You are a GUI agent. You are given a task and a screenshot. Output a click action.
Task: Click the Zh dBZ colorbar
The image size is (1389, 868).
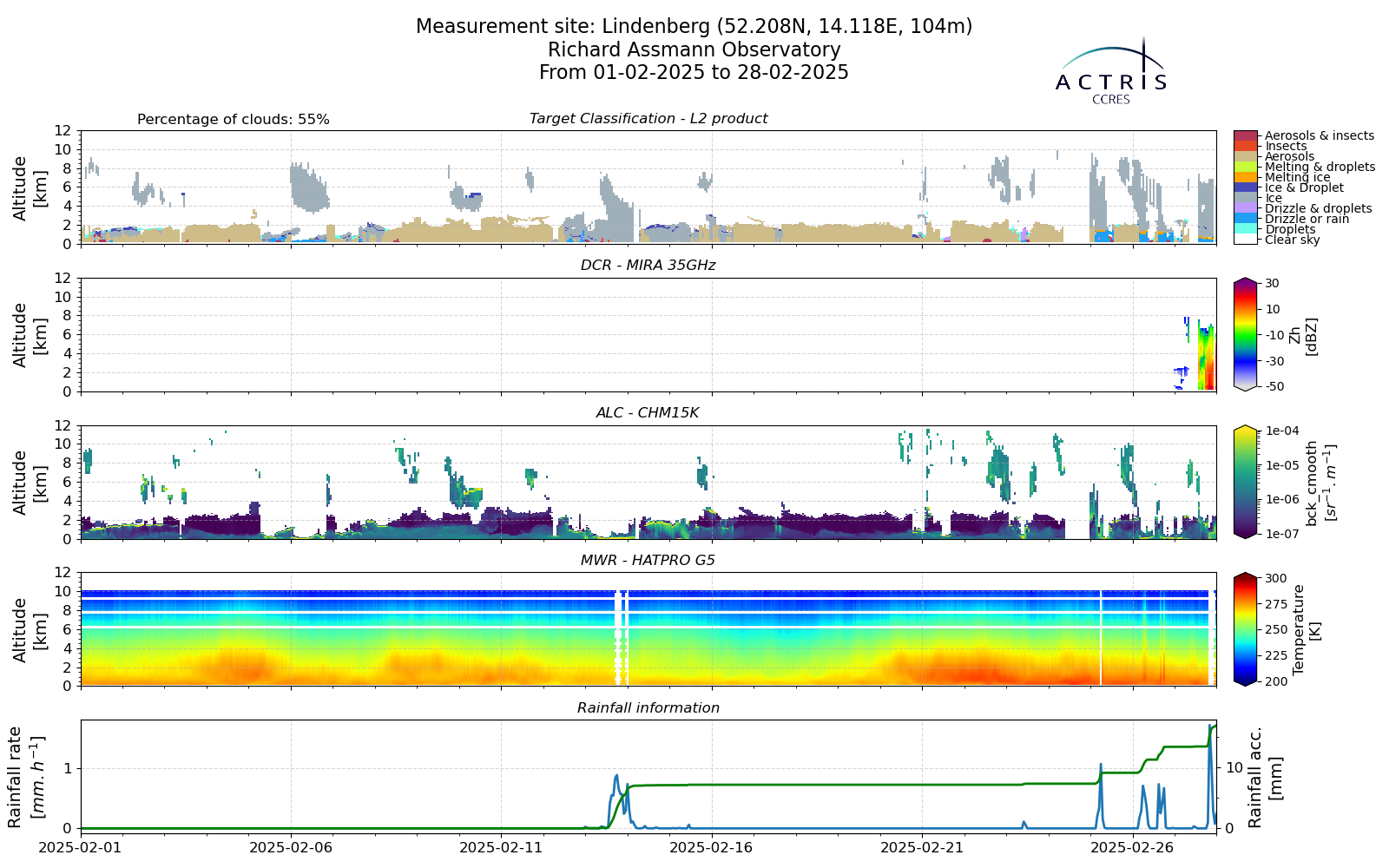[1245, 334]
